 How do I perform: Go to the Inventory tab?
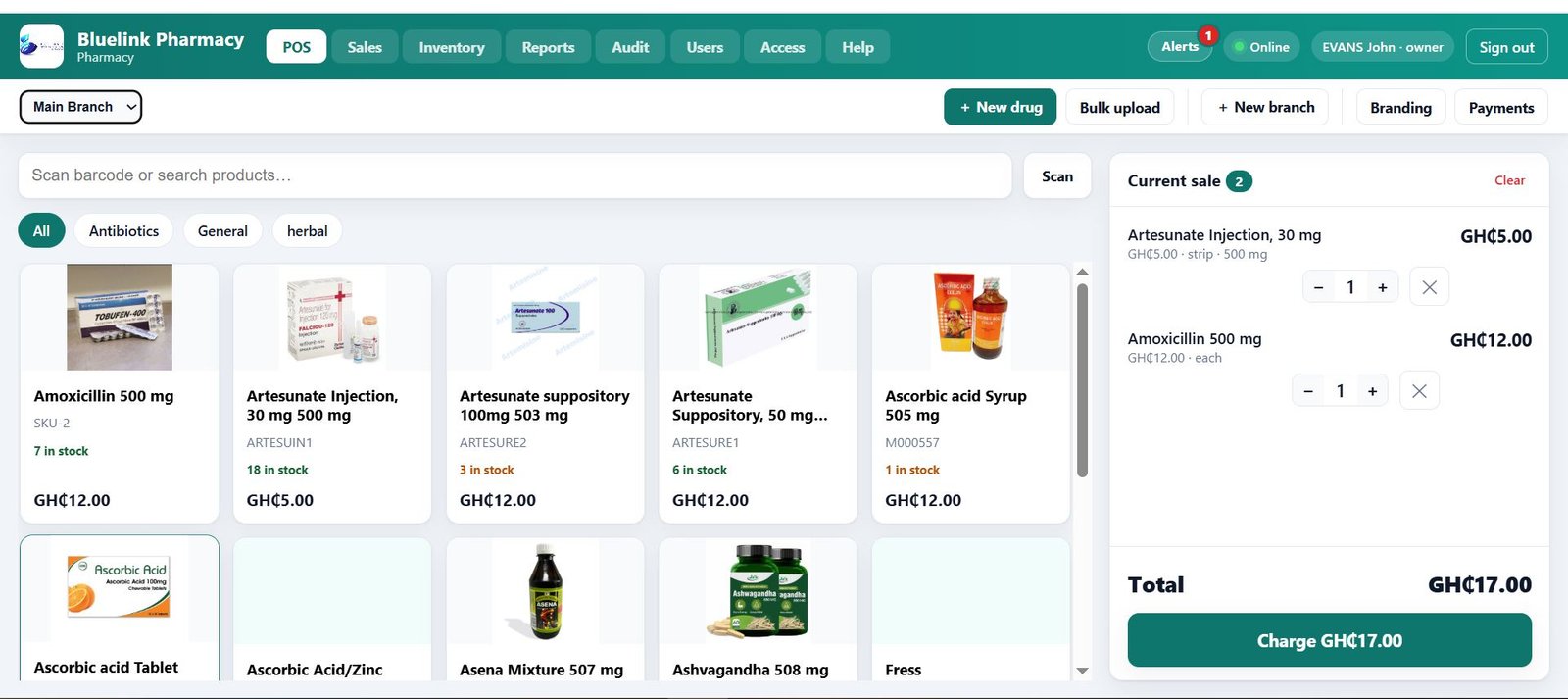coord(452,47)
